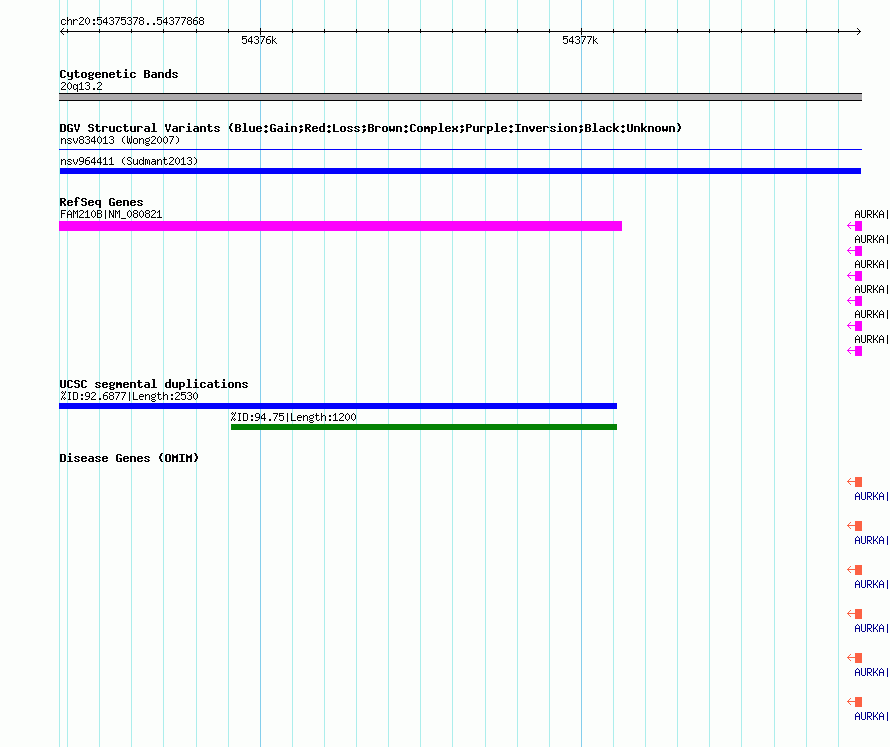This screenshot has height=747, width=890.
Task: Click the lowest red AURKA arrow in OMIM track
Action: coord(854,702)
